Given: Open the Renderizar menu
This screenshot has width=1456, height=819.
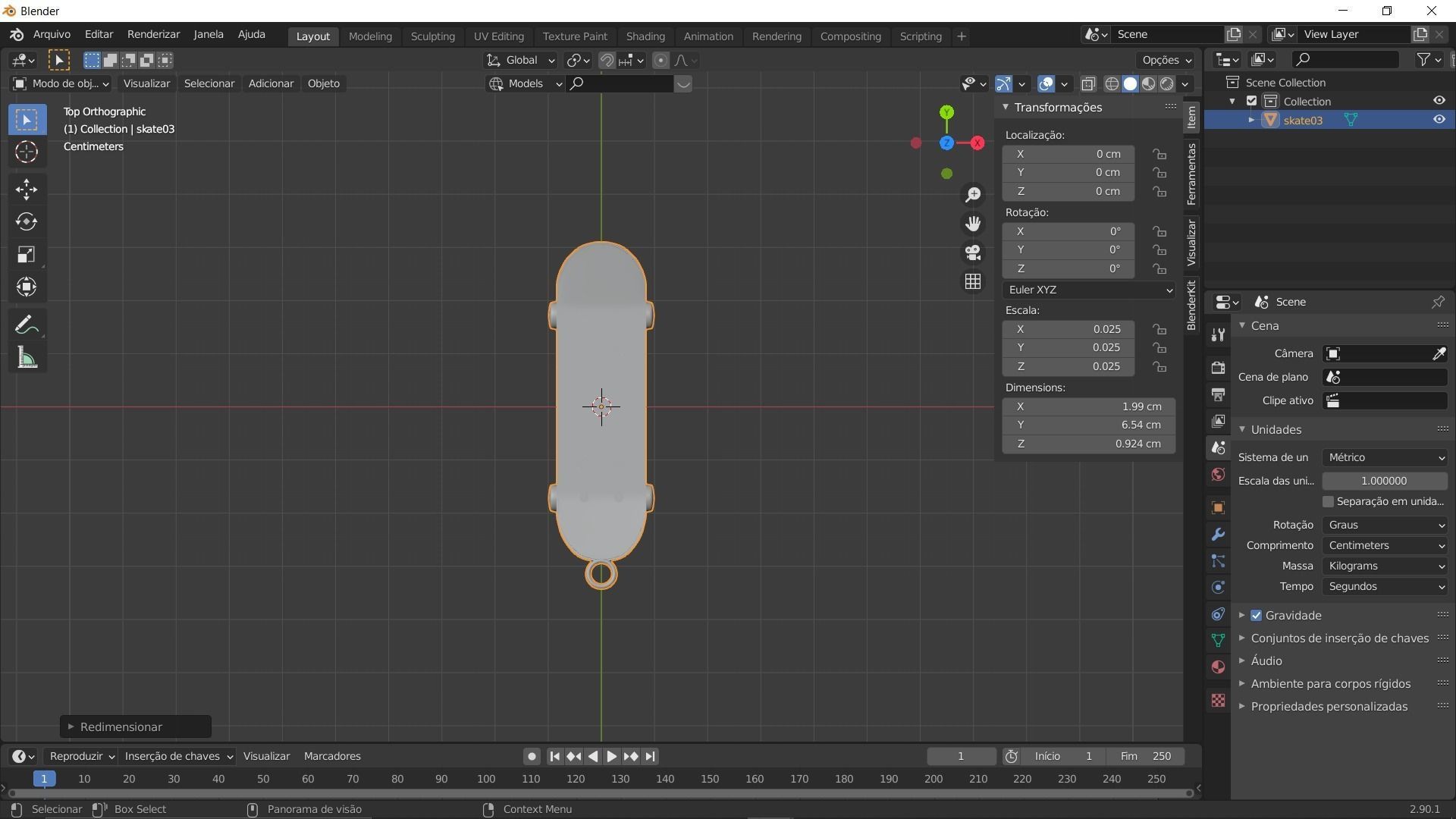Looking at the screenshot, I should click(x=153, y=35).
